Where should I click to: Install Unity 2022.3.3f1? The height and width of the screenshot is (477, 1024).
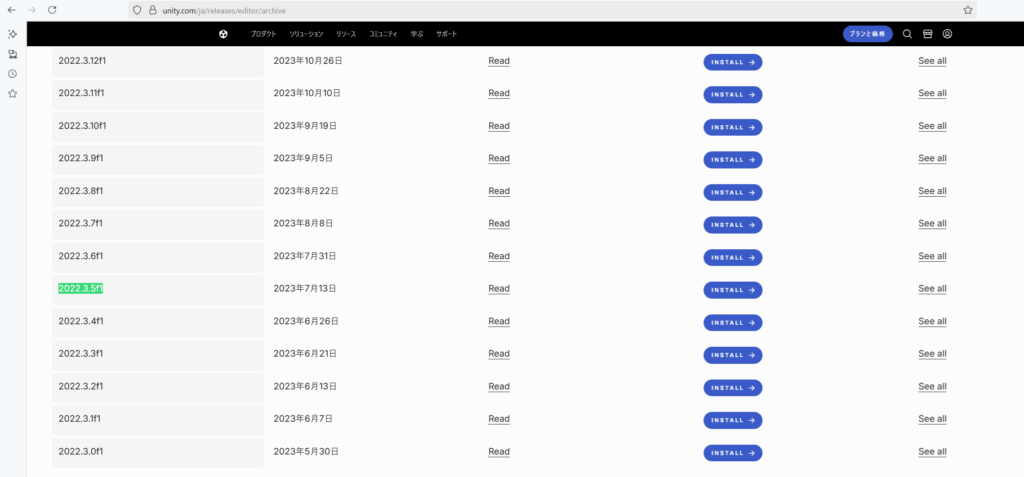click(733, 355)
